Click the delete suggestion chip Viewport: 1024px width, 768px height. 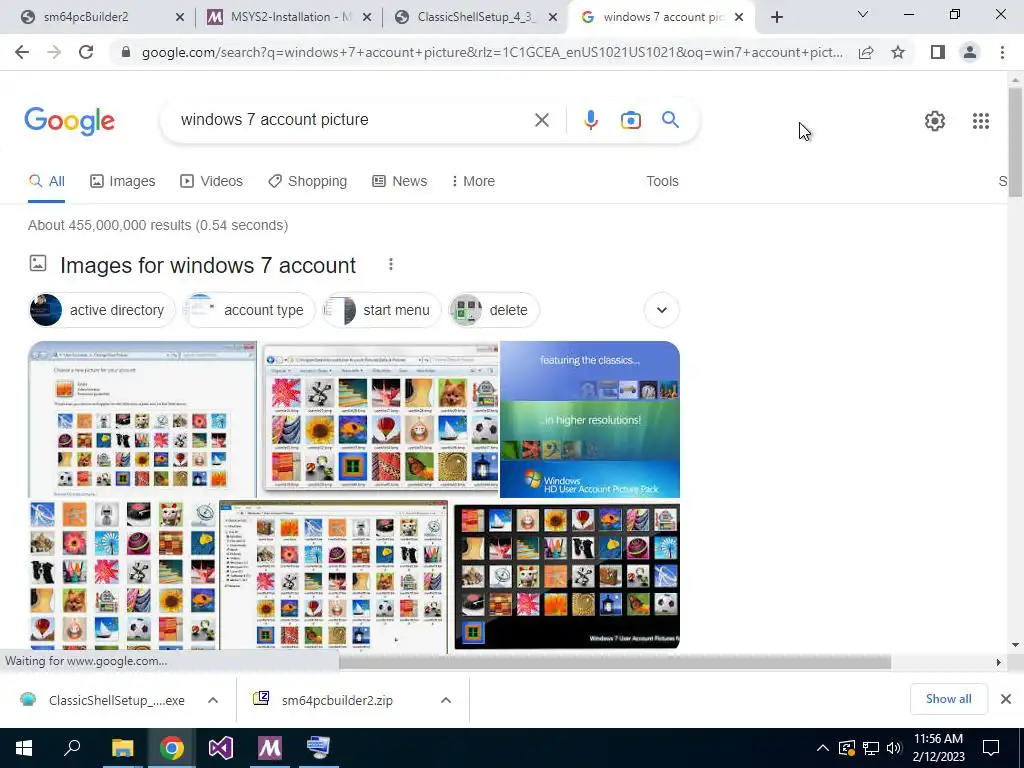coord(494,310)
